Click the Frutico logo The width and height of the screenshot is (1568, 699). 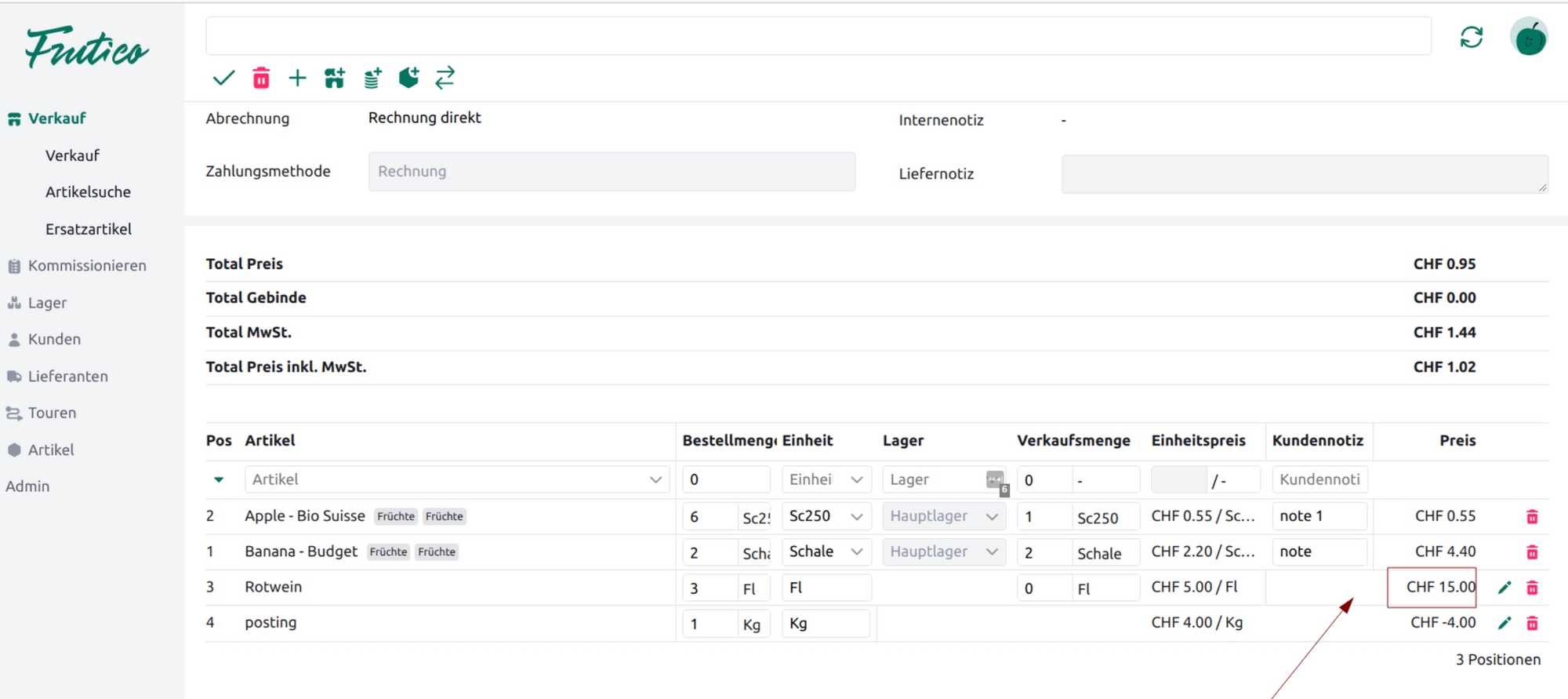pyautogui.click(x=86, y=49)
